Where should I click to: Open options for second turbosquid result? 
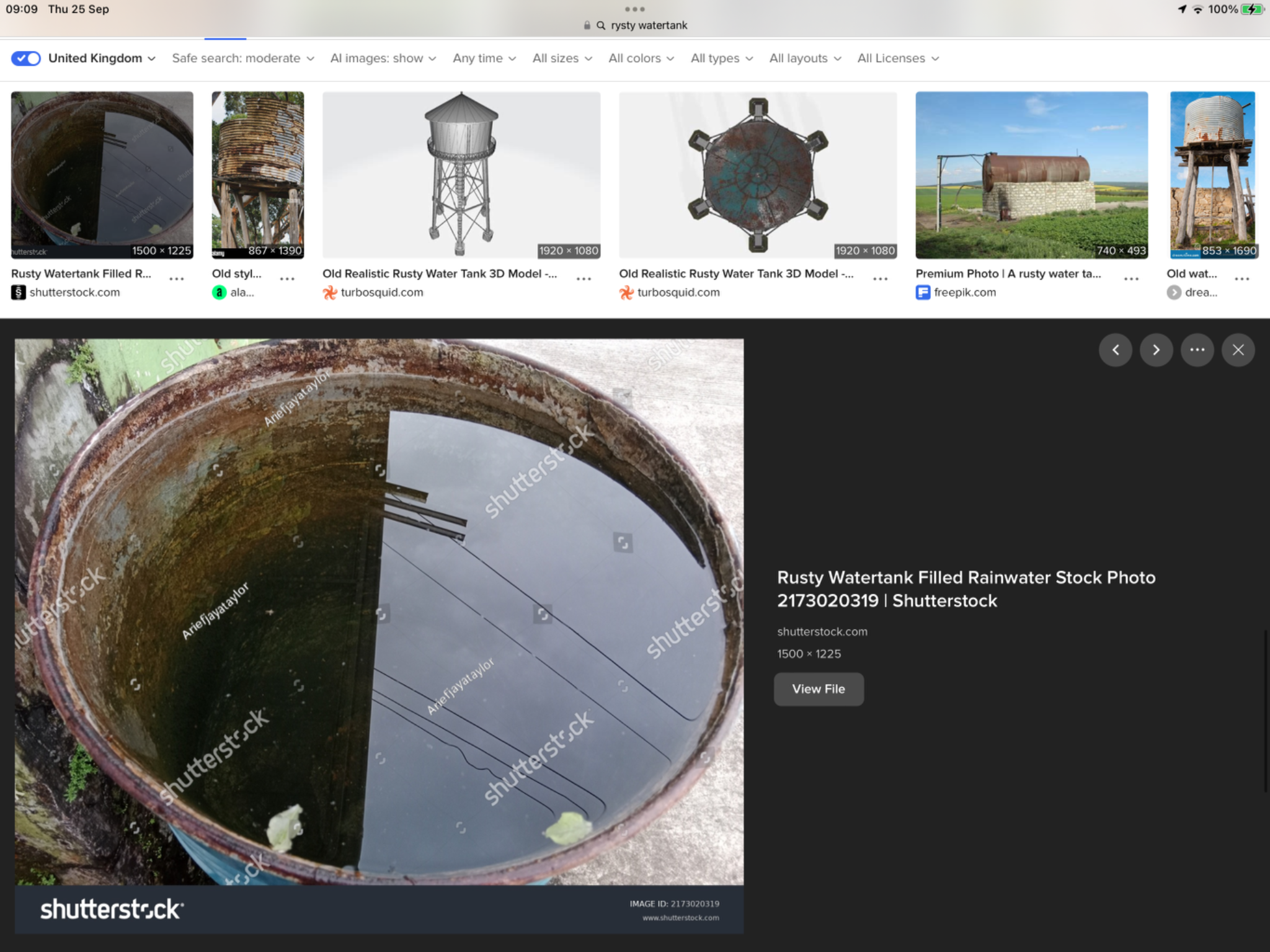point(880,279)
